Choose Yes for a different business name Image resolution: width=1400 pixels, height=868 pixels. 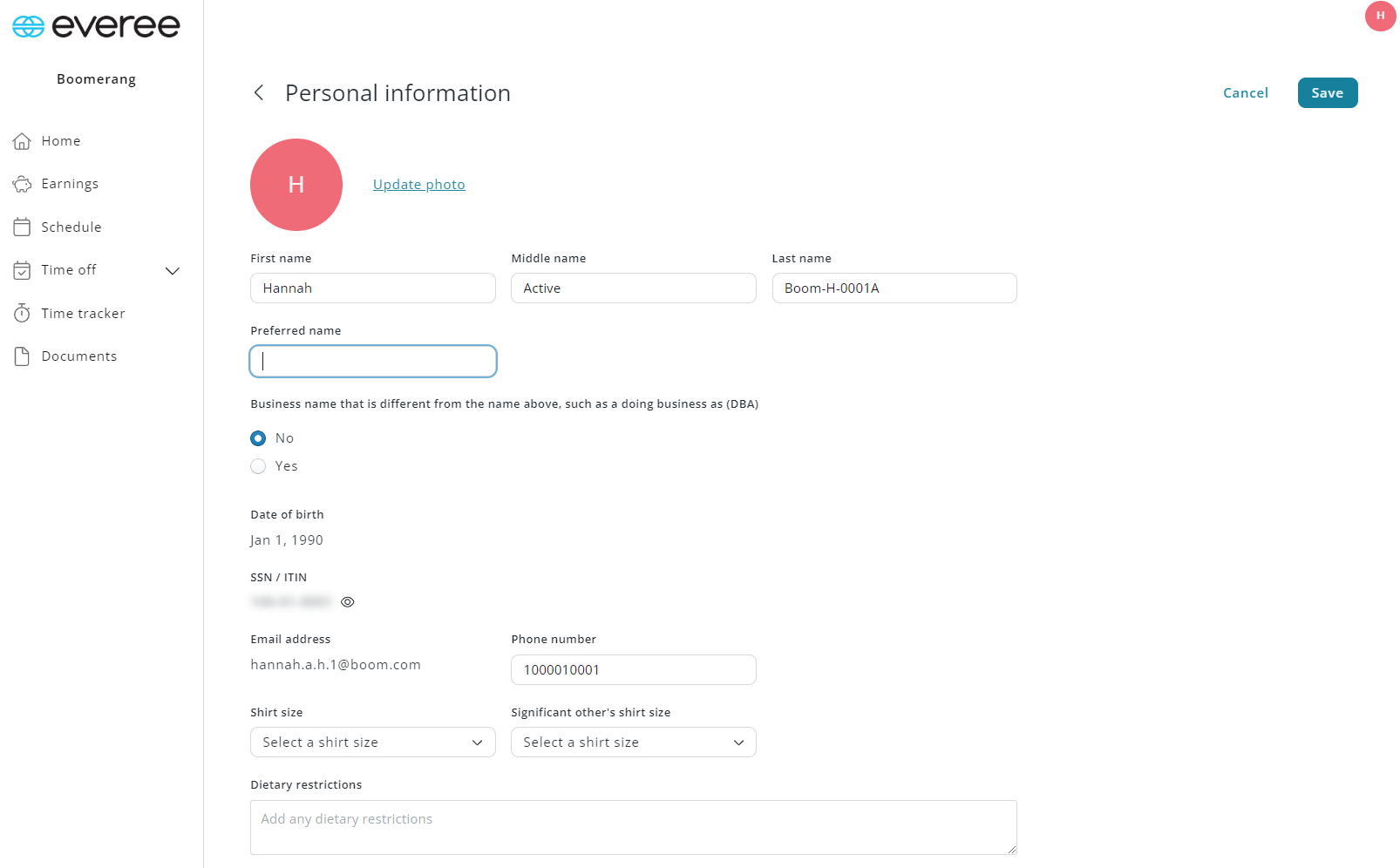pyautogui.click(x=258, y=466)
